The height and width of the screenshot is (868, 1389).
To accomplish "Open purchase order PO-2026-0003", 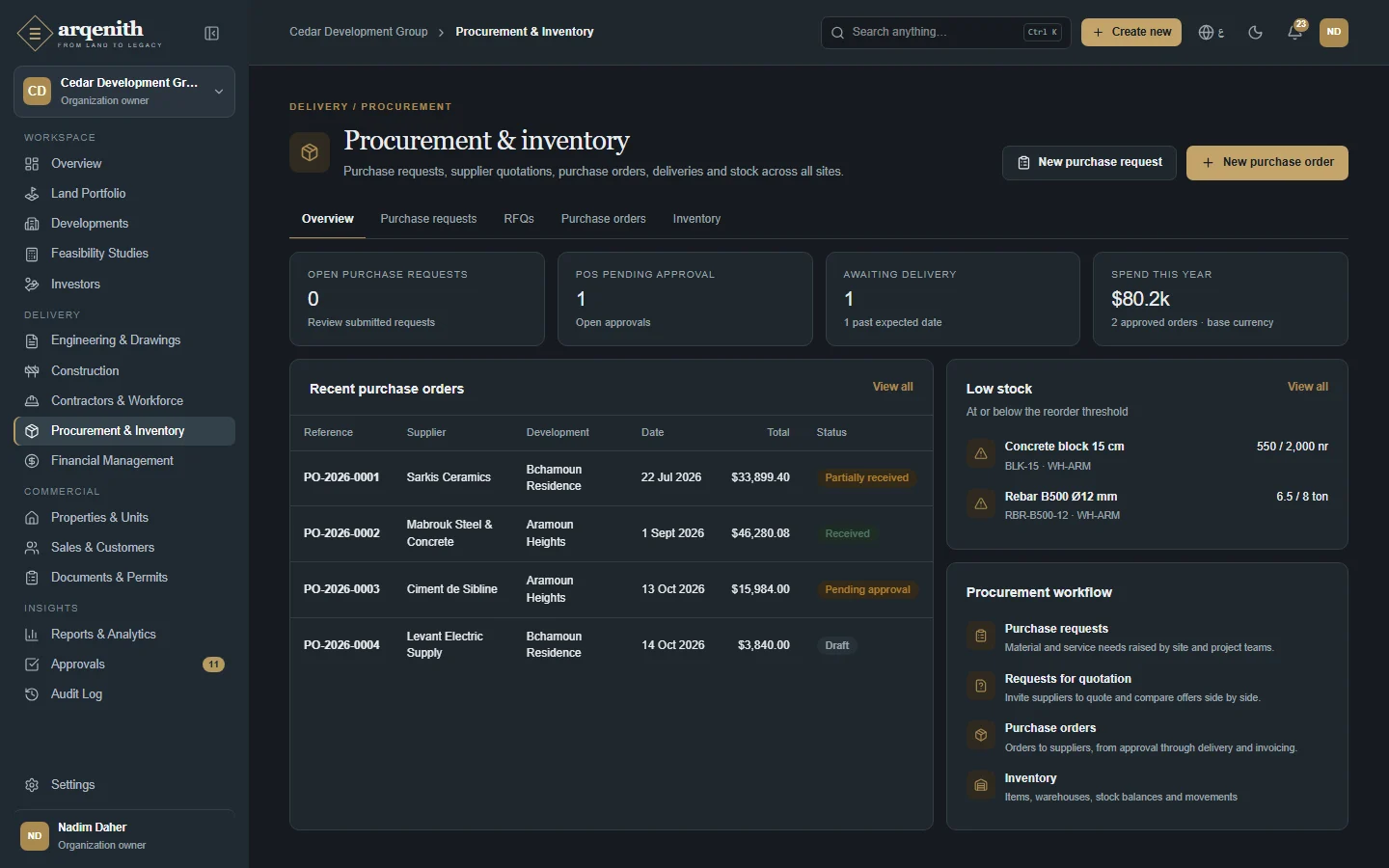I will click(x=341, y=589).
